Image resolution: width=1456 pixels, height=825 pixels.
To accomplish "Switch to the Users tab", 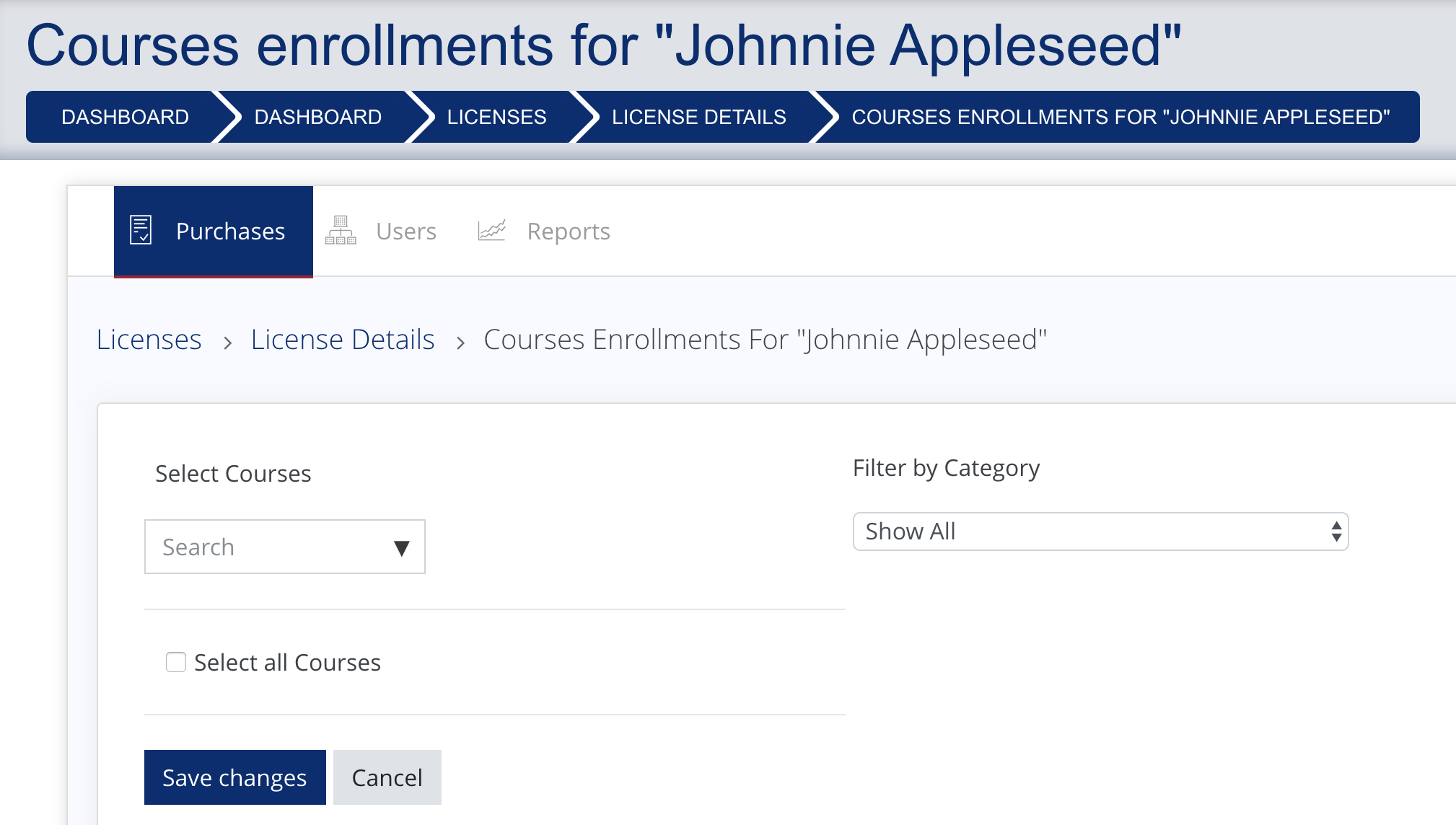I will point(405,231).
